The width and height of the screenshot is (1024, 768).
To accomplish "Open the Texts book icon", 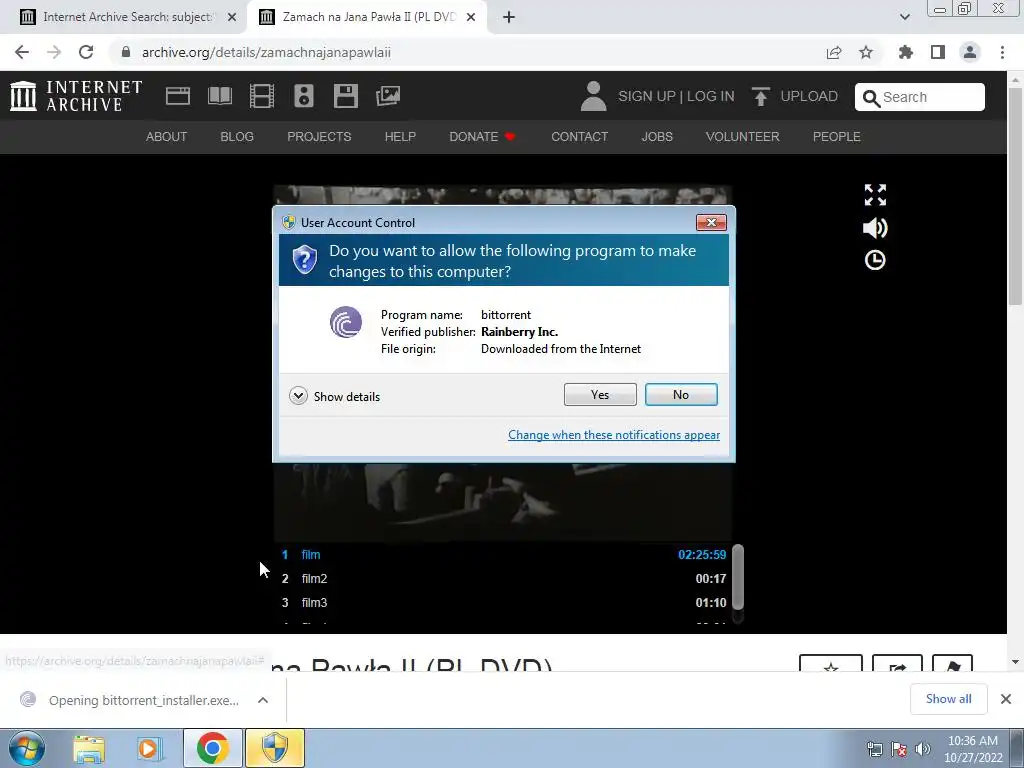I will [x=219, y=96].
